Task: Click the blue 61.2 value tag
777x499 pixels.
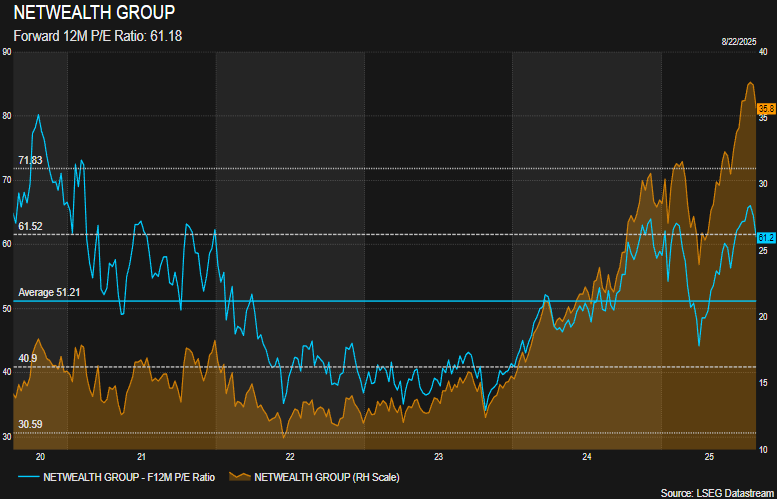Action: coord(767,237)
